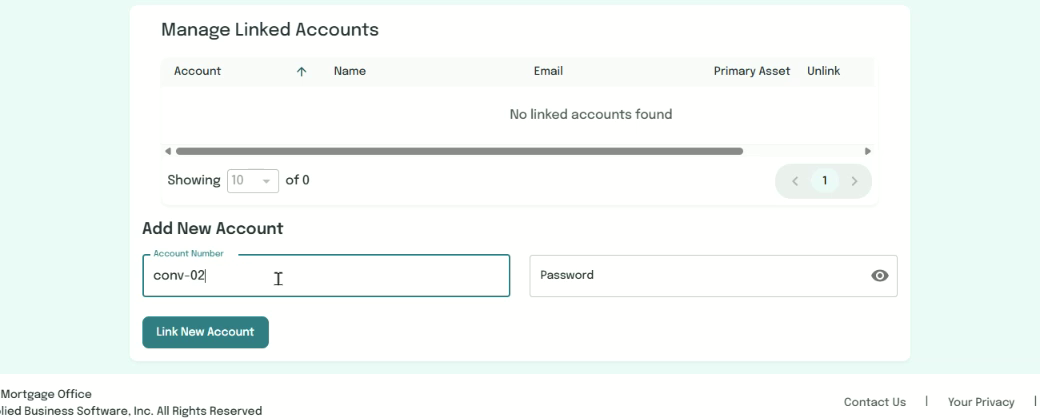
Task: Click the Email column header
Action: coord(548,72)
